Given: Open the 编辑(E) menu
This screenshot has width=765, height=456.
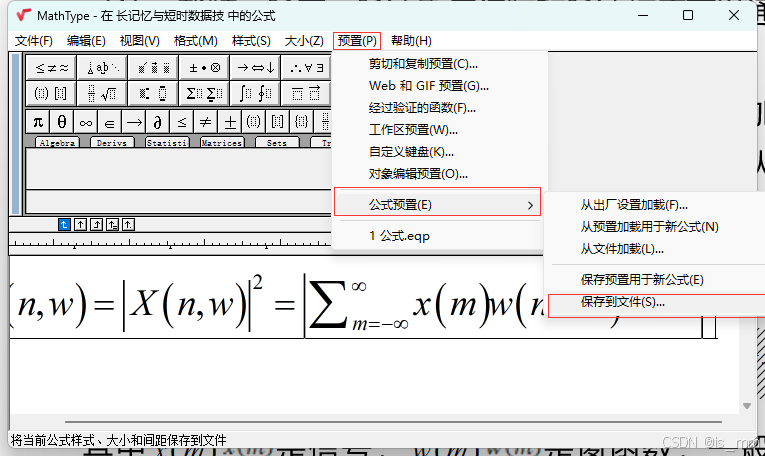Looking at the screenshot, I should [86, 41].
